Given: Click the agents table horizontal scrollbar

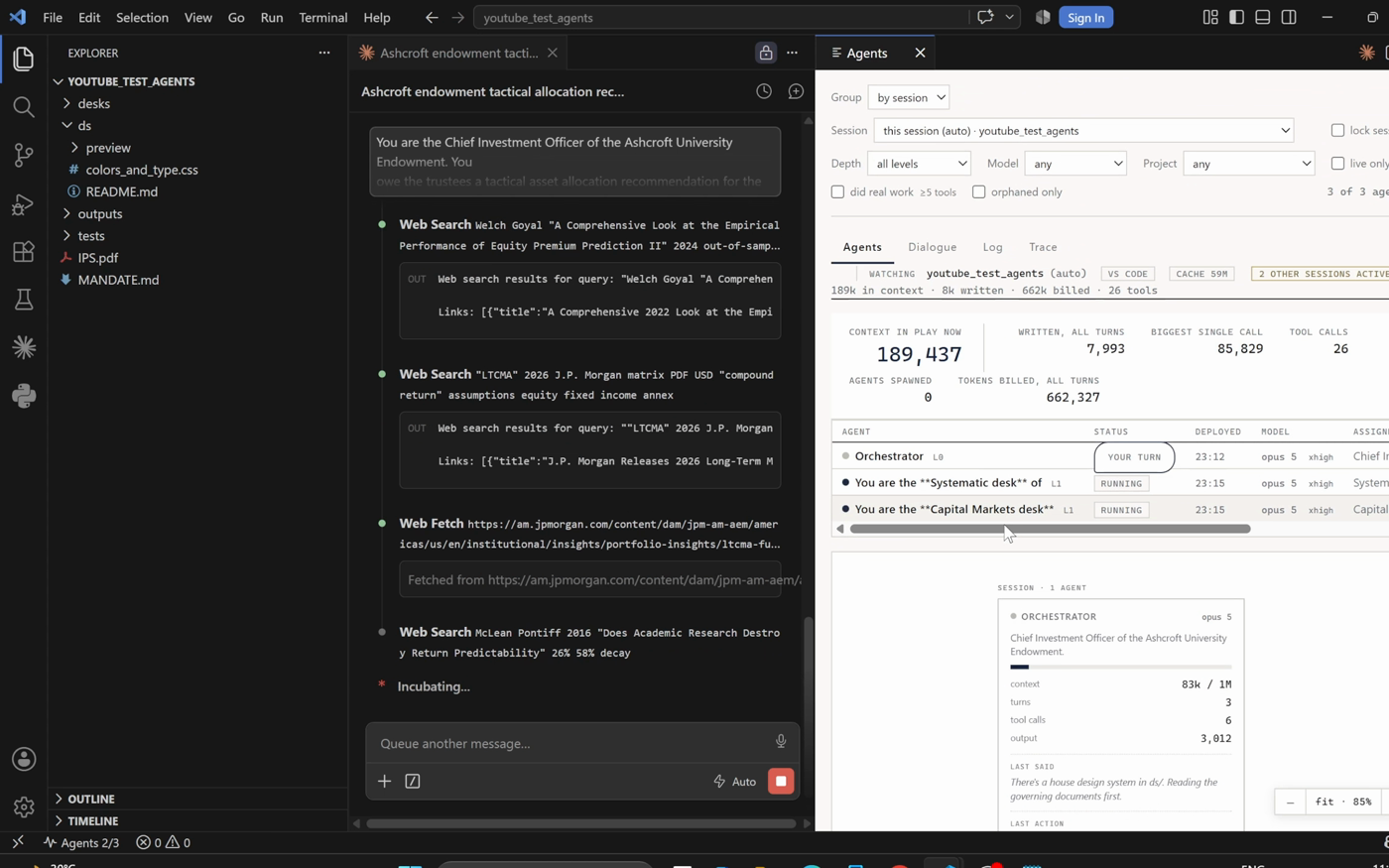Looking at the screenshot, I should [x=1050, y=529].
